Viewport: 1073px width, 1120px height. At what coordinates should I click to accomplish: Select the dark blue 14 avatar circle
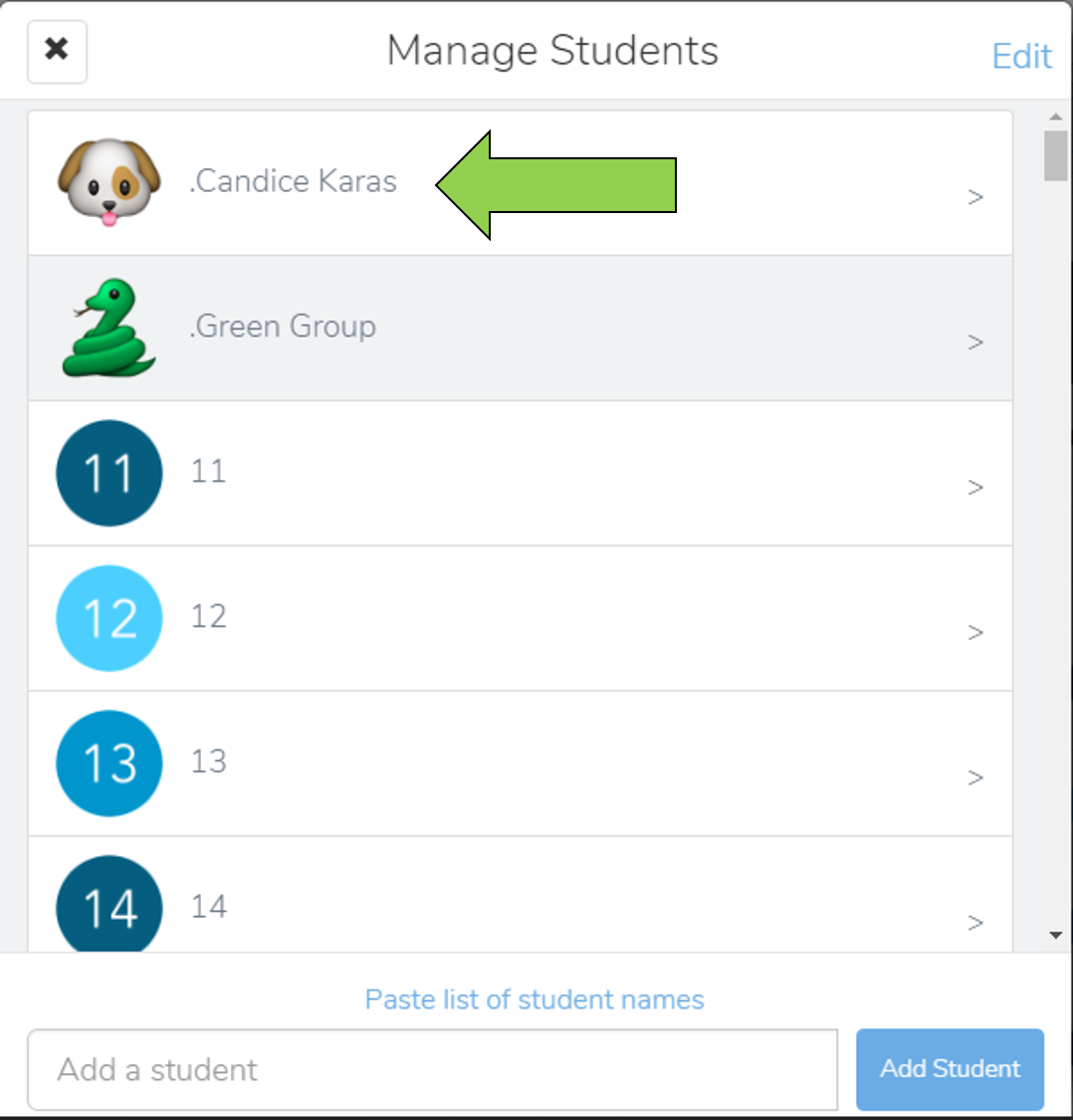109,904
